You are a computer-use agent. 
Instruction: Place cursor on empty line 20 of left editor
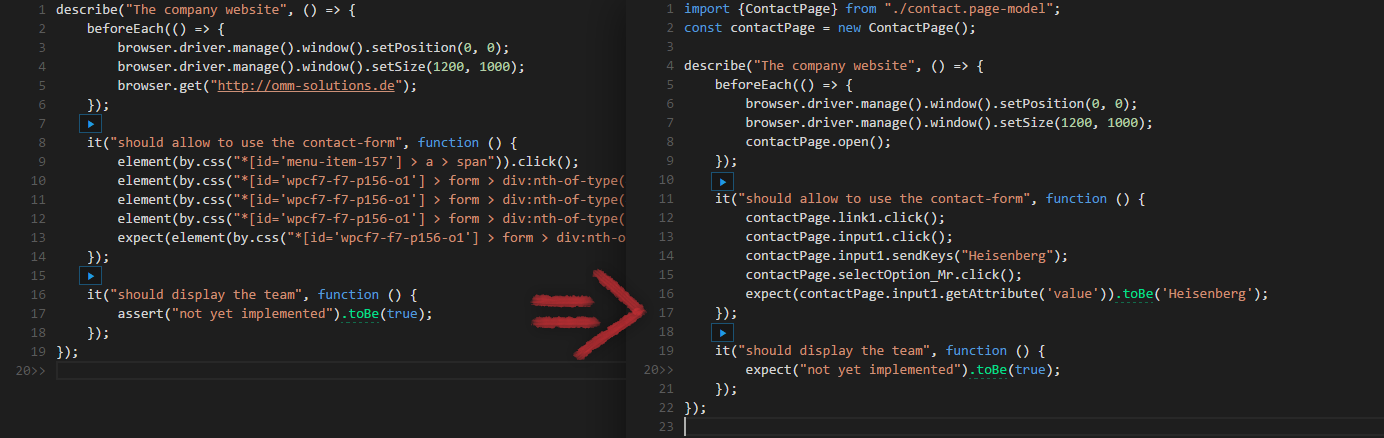(x=340, y=371)
